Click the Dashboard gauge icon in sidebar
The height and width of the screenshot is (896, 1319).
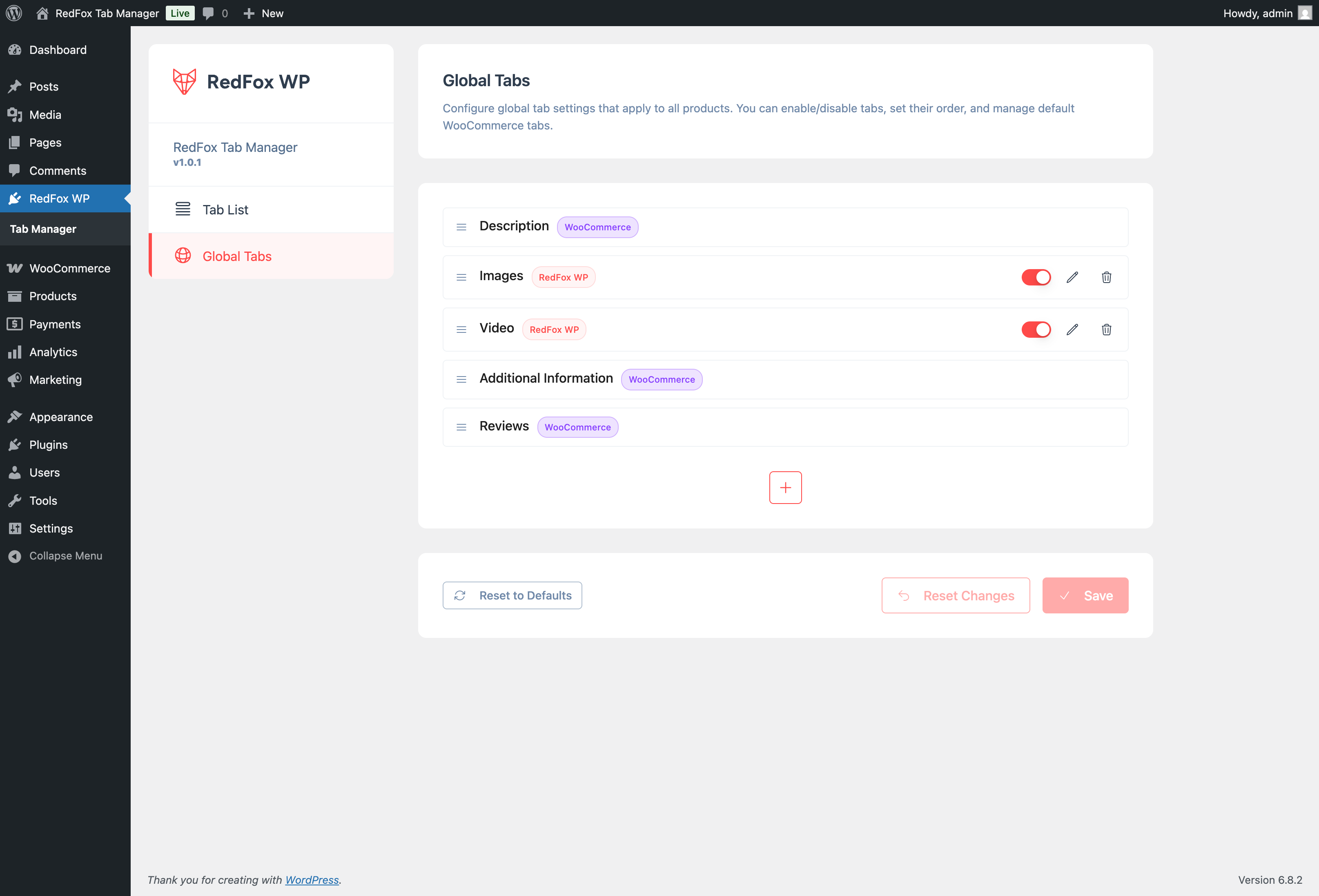click(x=15, y=50)
